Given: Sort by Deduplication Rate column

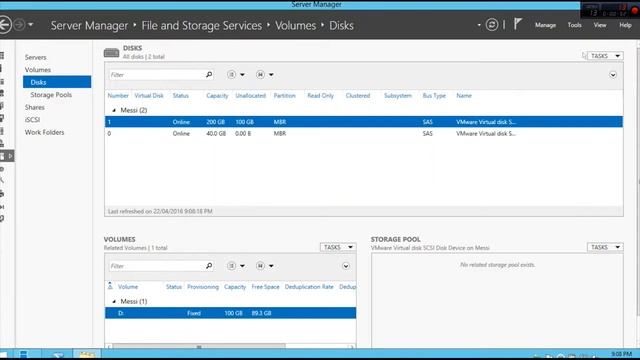Looking at the screenshot, I should tap(309, 287).
